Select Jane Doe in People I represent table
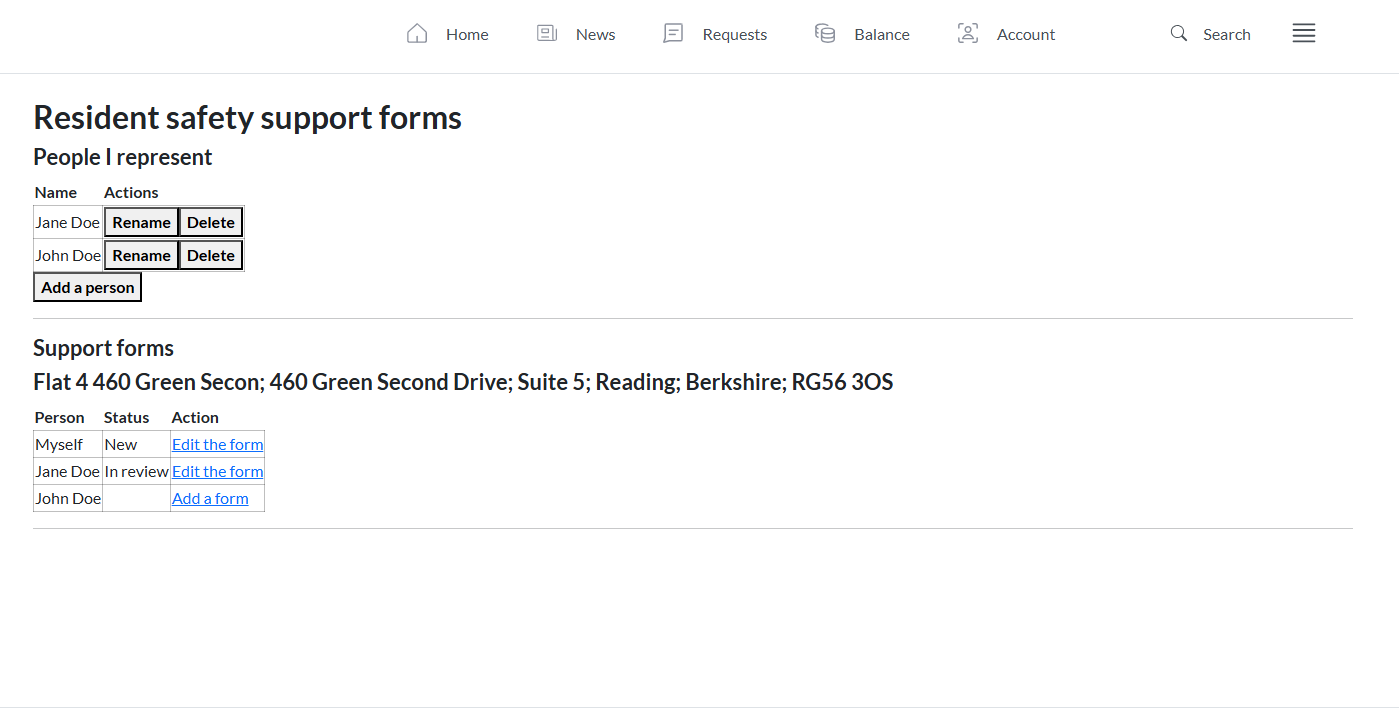 (x=68, y=222)
